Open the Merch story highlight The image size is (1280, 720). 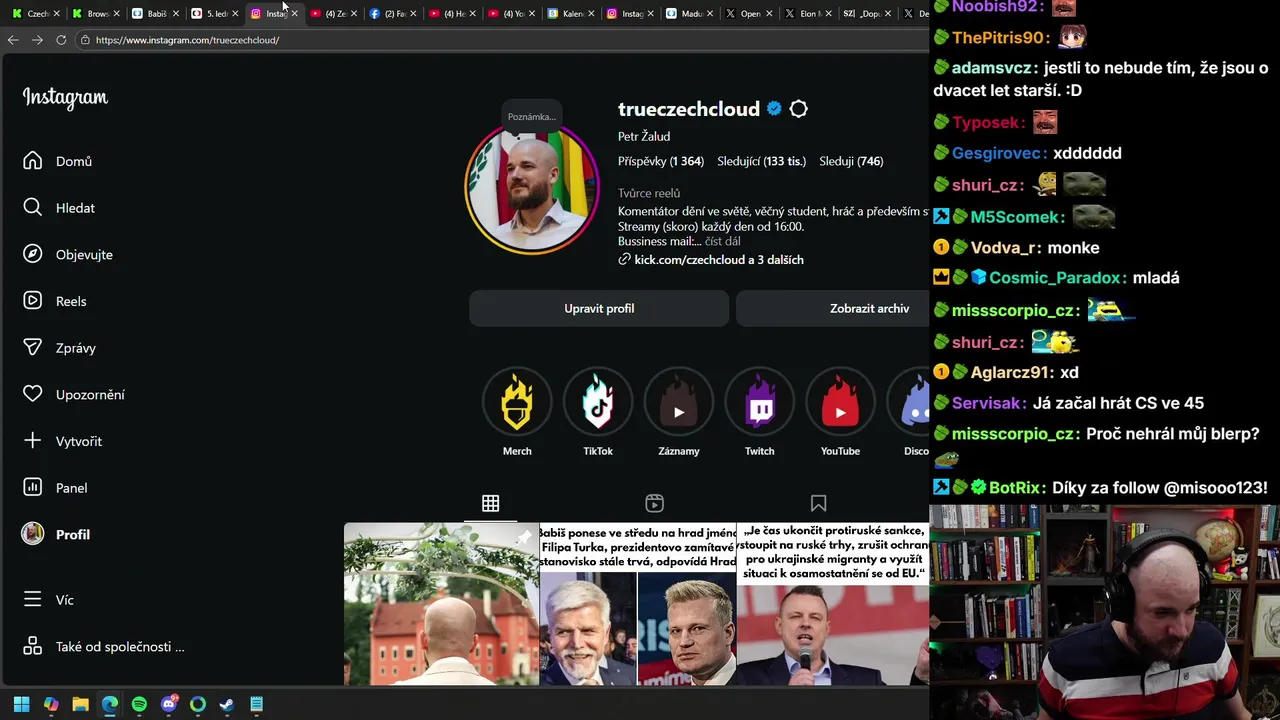pyautogui.click(x=517, y=402)
